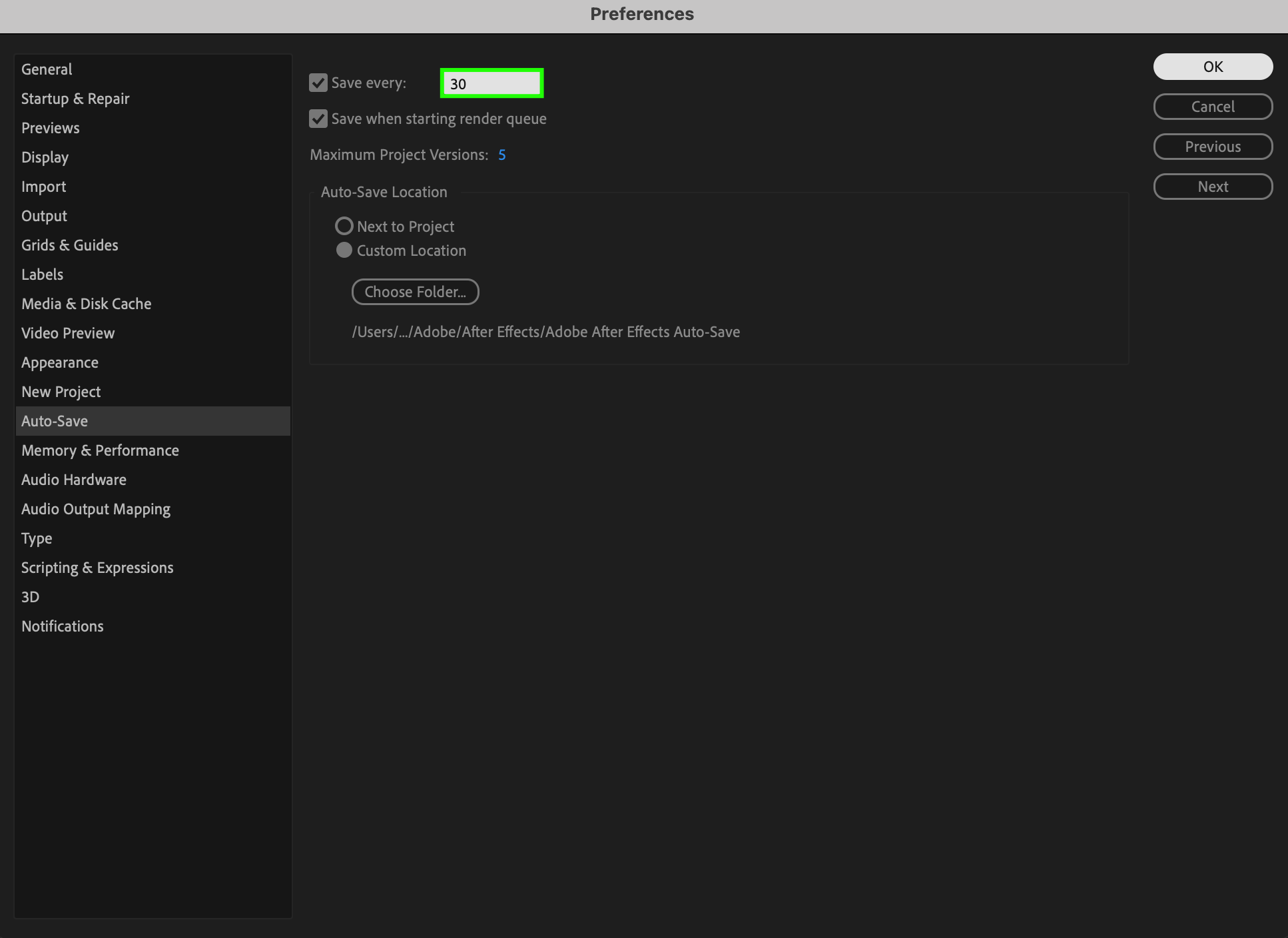Open Media & Disk Cache preferences
1288x938 pixels.
[87, 304]
